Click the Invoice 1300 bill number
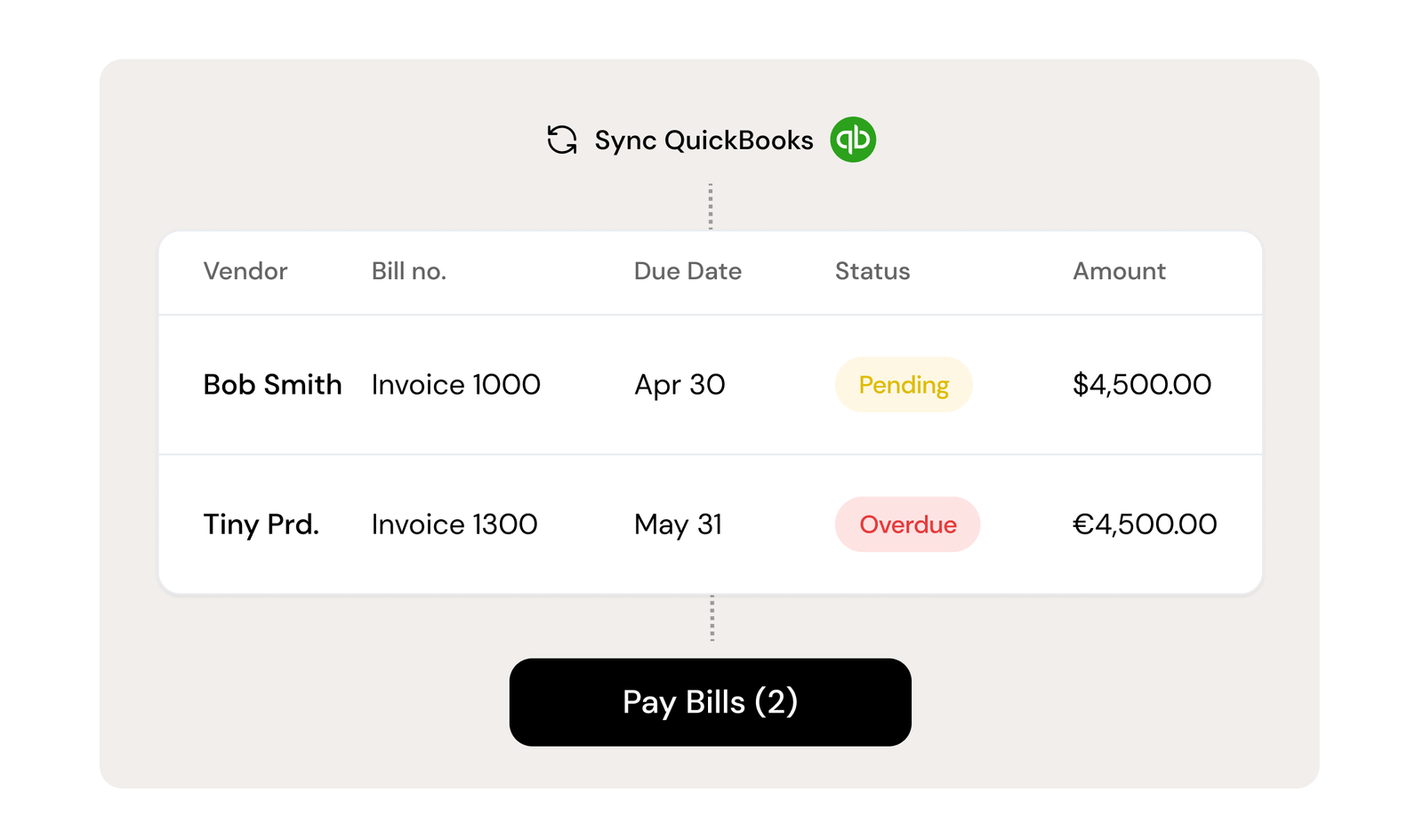 point(454,524)
